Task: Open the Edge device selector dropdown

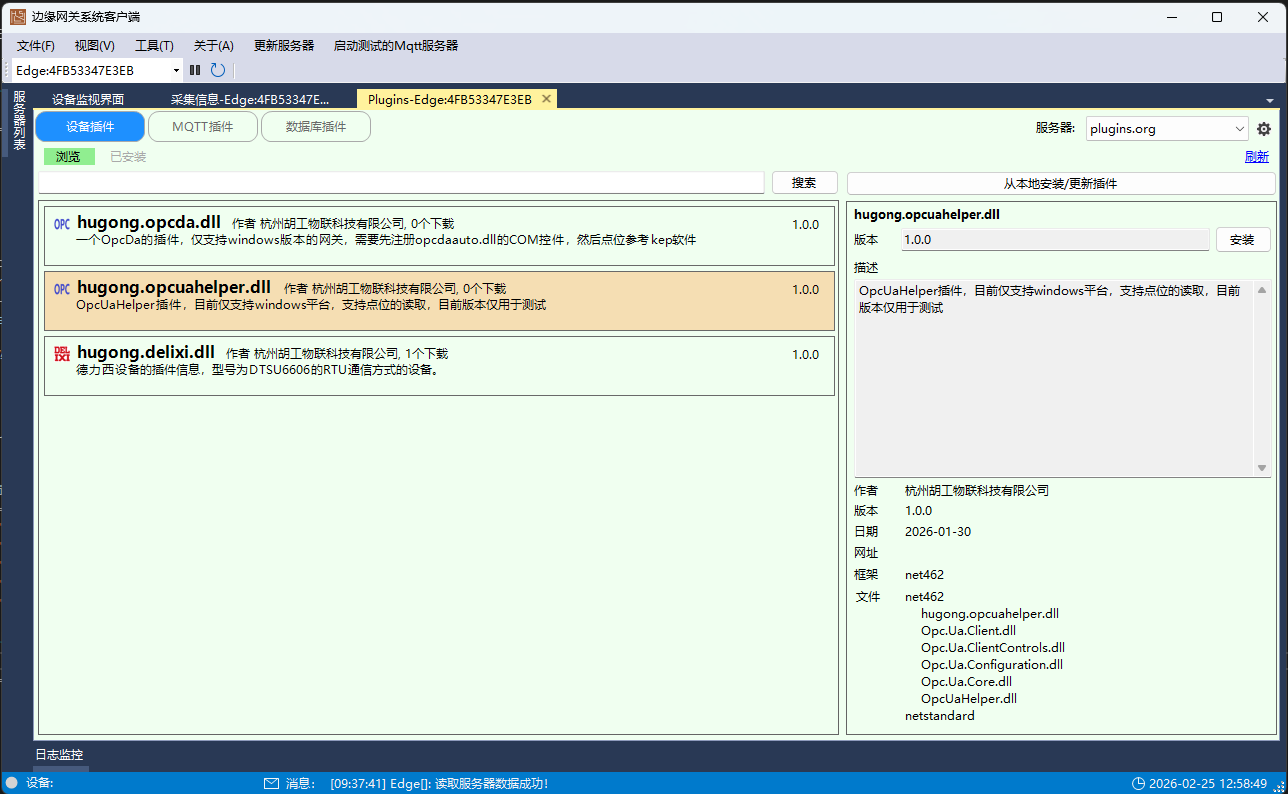Action: 177,70
